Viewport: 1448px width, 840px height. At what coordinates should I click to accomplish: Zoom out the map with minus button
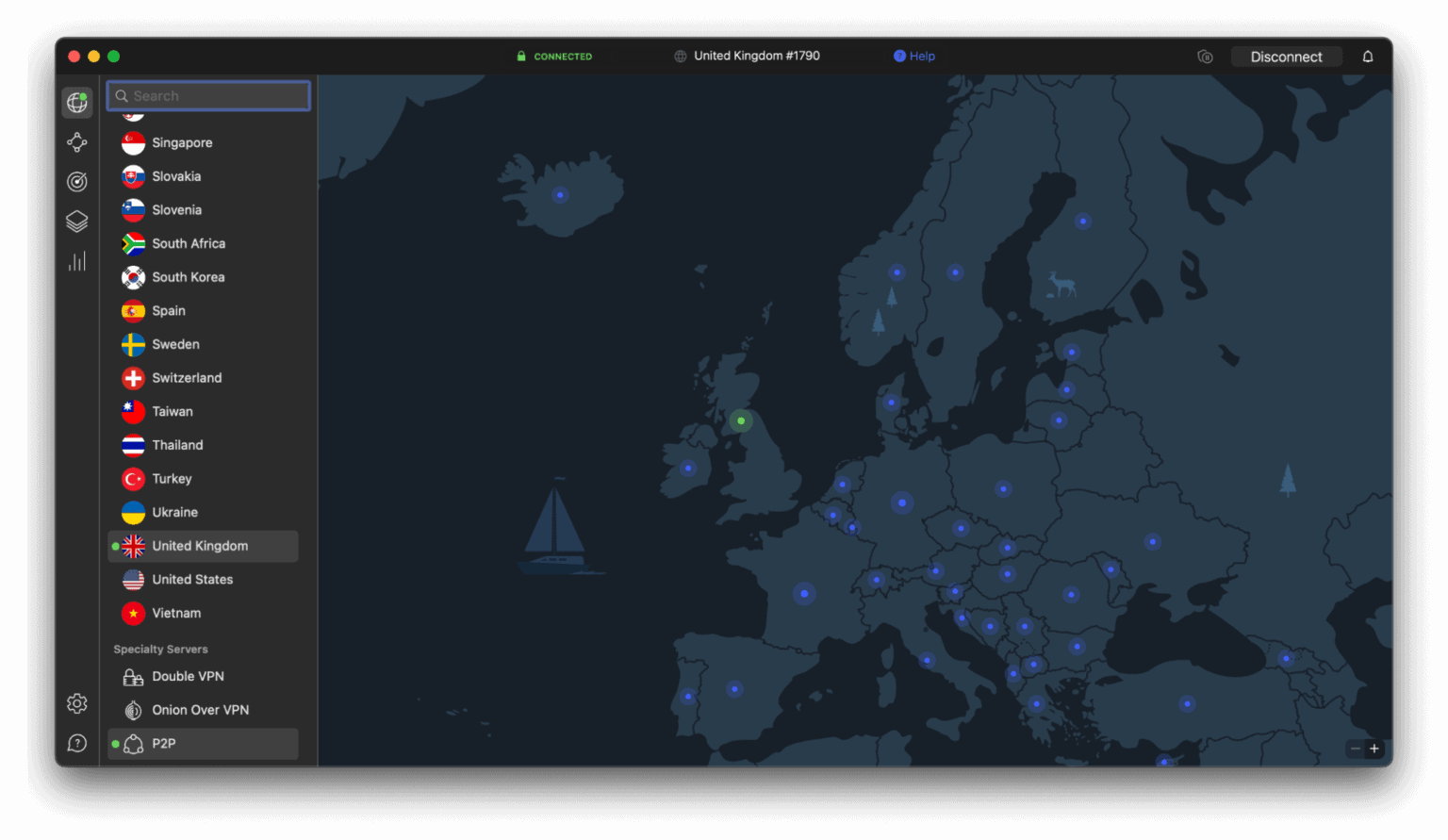tap(1355, 749)
